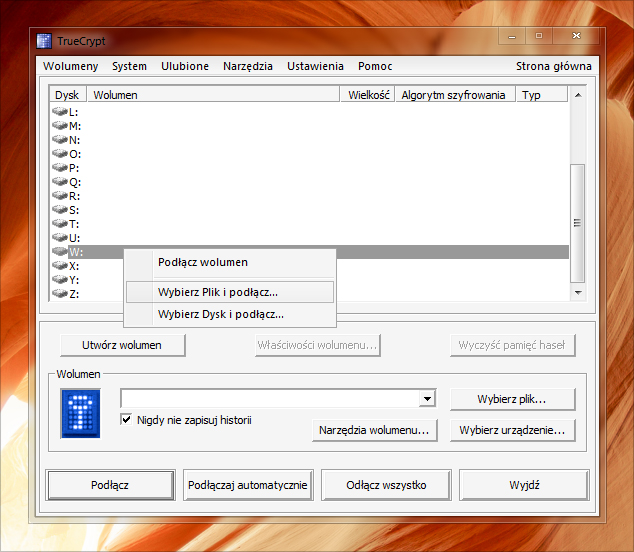Viewport: 634px width, 552px height.
Task: Click the drive icon for S:
Action: point(60,209)
